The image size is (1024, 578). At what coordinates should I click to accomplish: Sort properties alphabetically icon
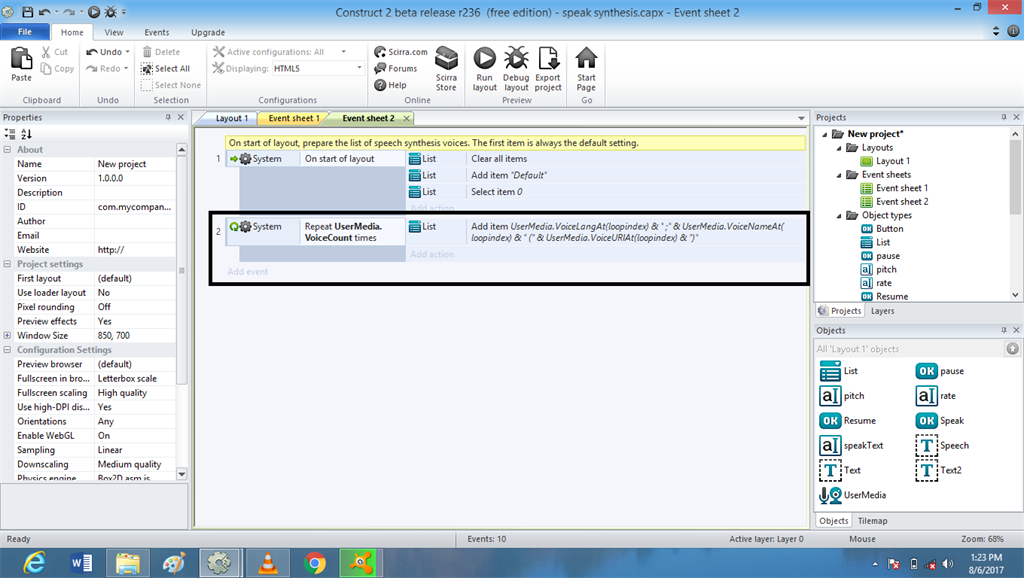(26, 134)
